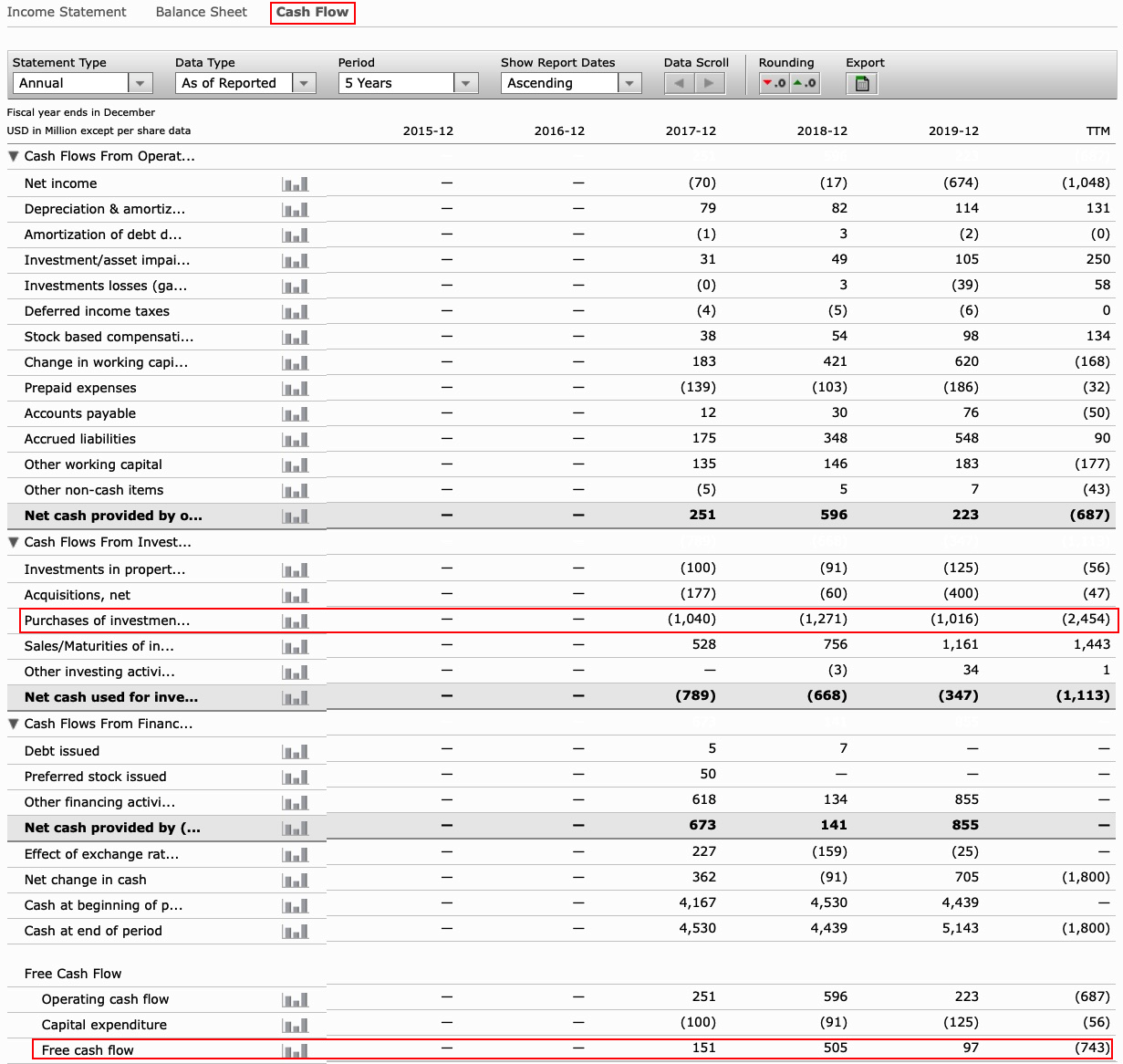Click the 2019-12 column header
Image resolution: width=1123 pixels, height=1064 pixels.
[953, 131]
